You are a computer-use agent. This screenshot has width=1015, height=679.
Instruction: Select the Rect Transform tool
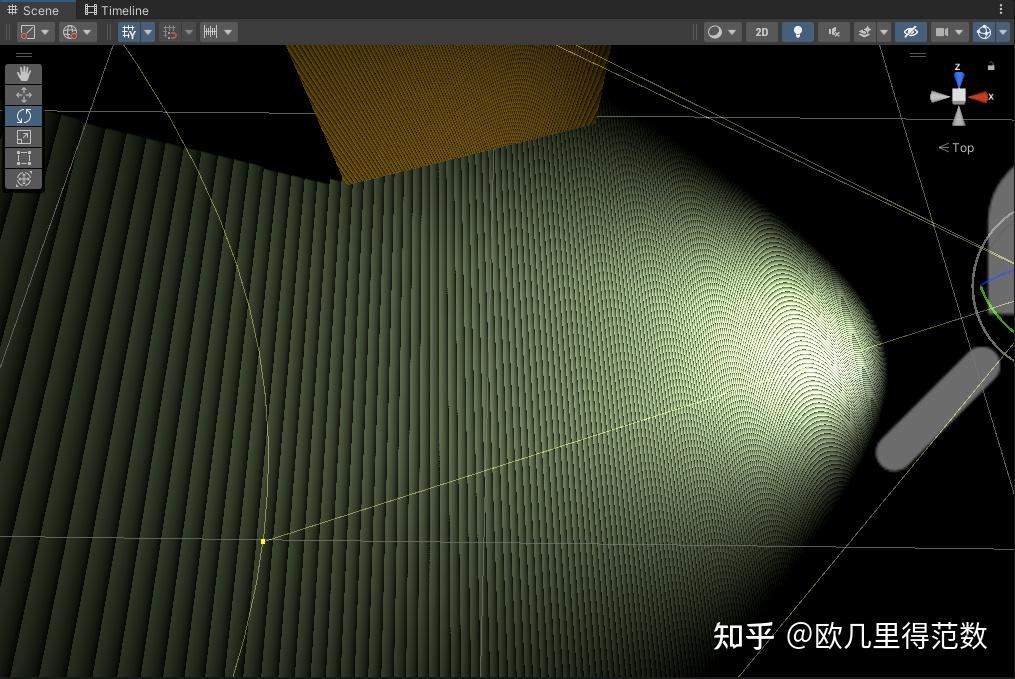(x=23, y=158)
